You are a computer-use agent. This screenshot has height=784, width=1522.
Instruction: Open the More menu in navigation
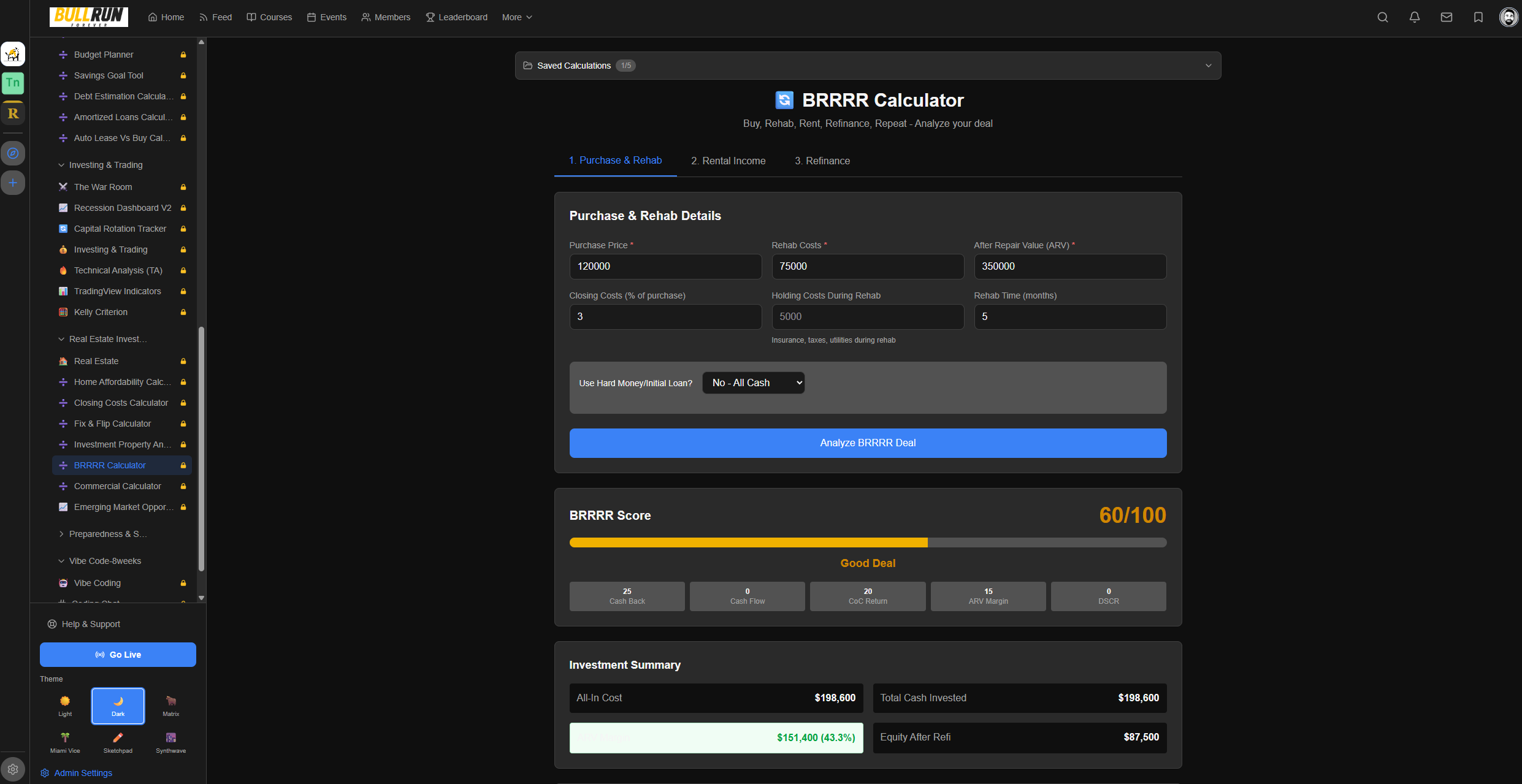(516, 17)
